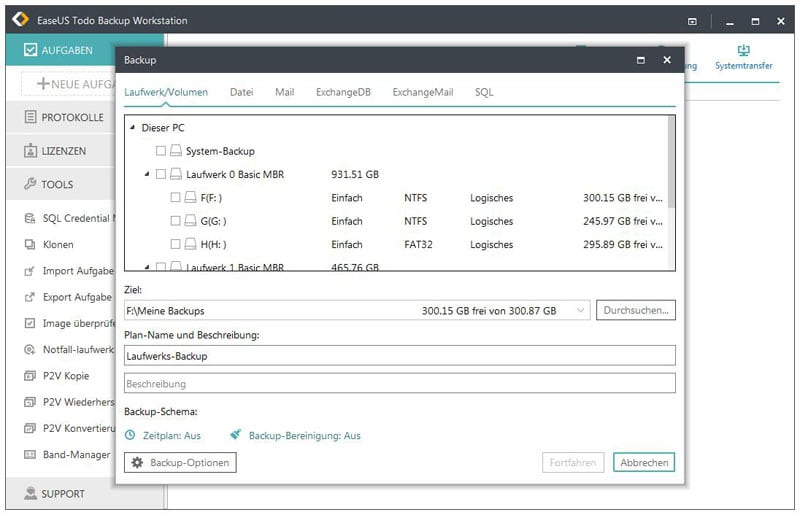
Task: Check the System-Backup checkbox
Action: click(161, 151)
